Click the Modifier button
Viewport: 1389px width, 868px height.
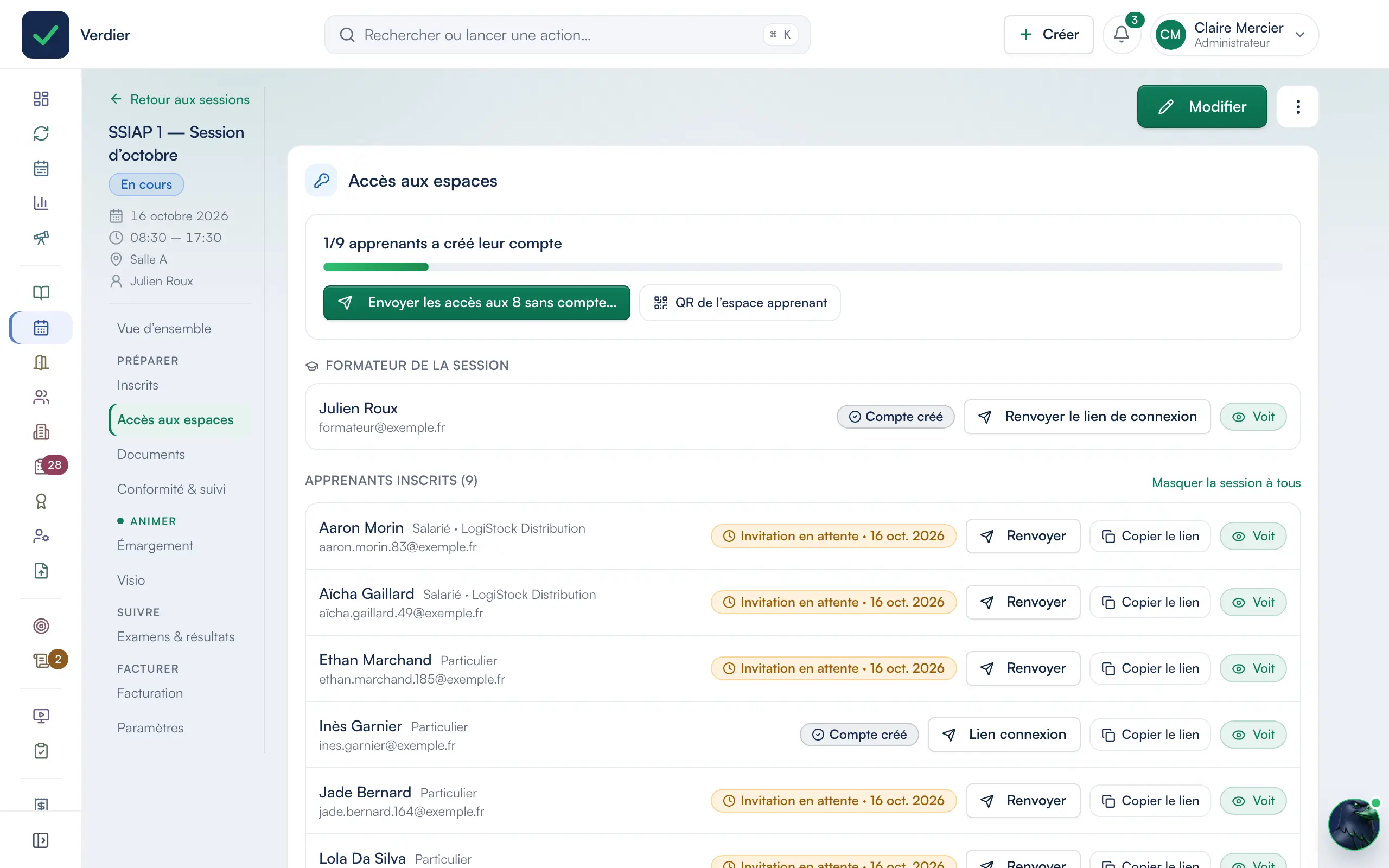[1202, 107]
